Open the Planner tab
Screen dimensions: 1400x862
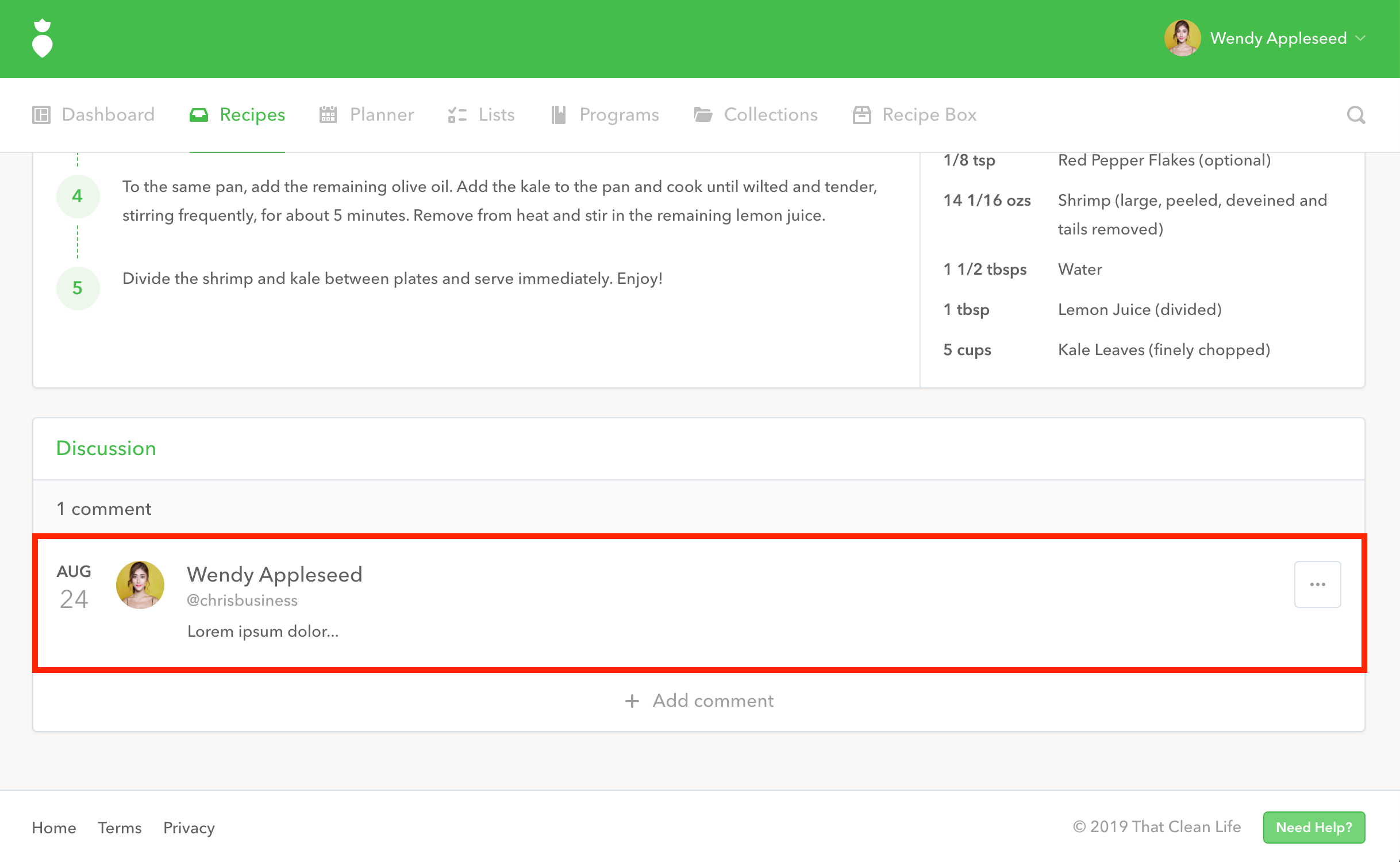381,115
